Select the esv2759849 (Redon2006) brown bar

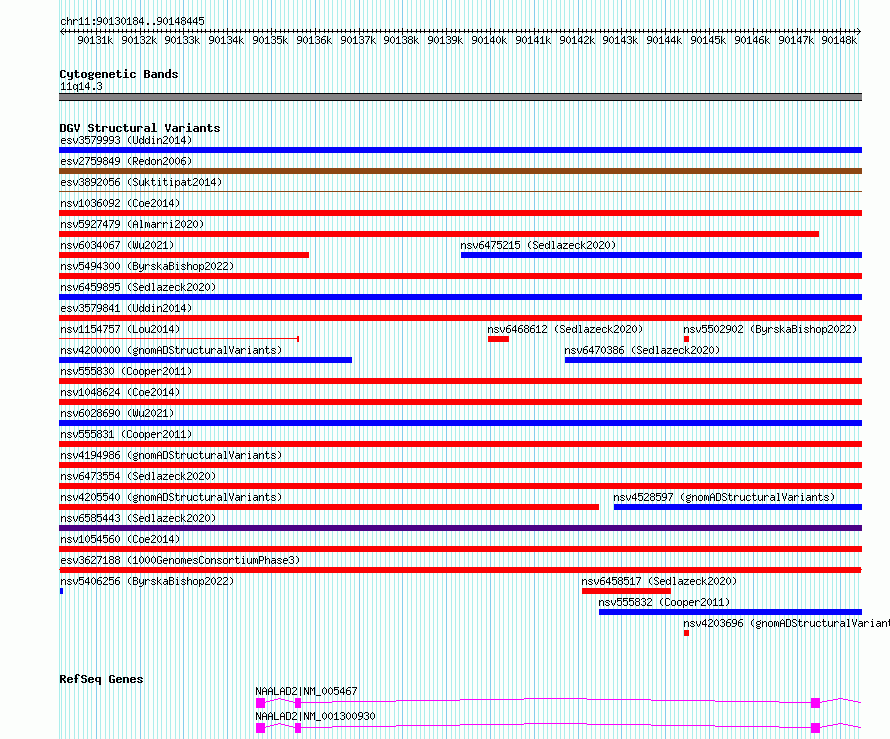[x=460, y=171]
